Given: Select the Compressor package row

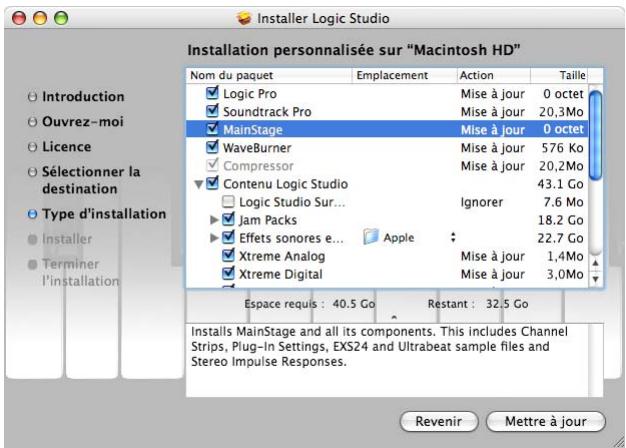Looking at the screenshot, I should 386,166.
